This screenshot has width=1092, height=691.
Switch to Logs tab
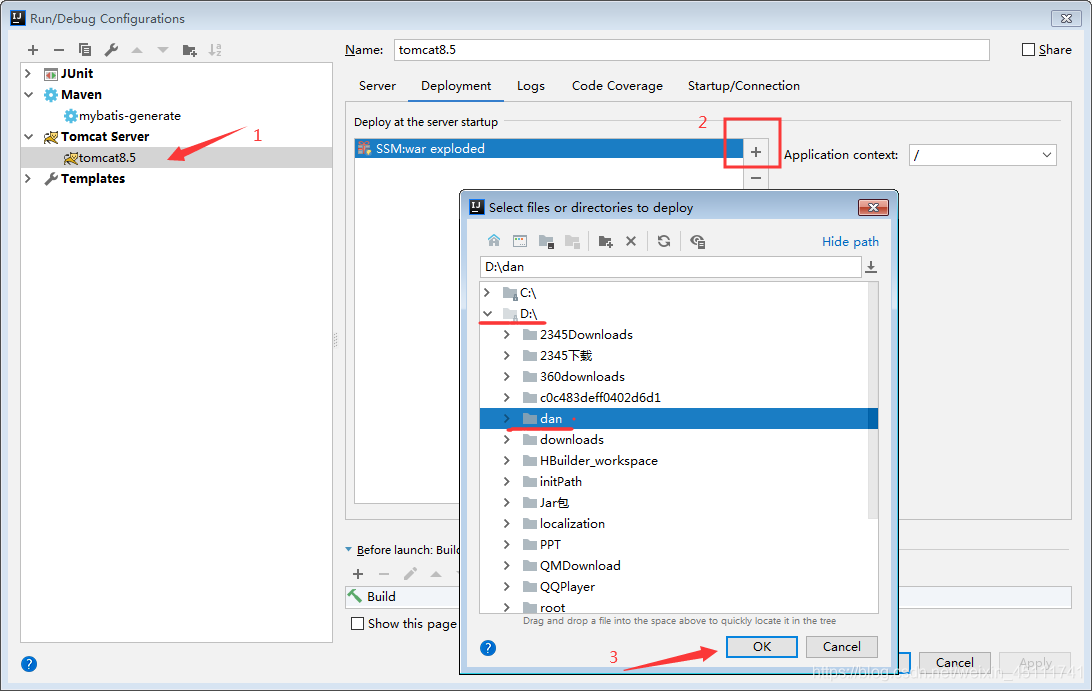531,86
